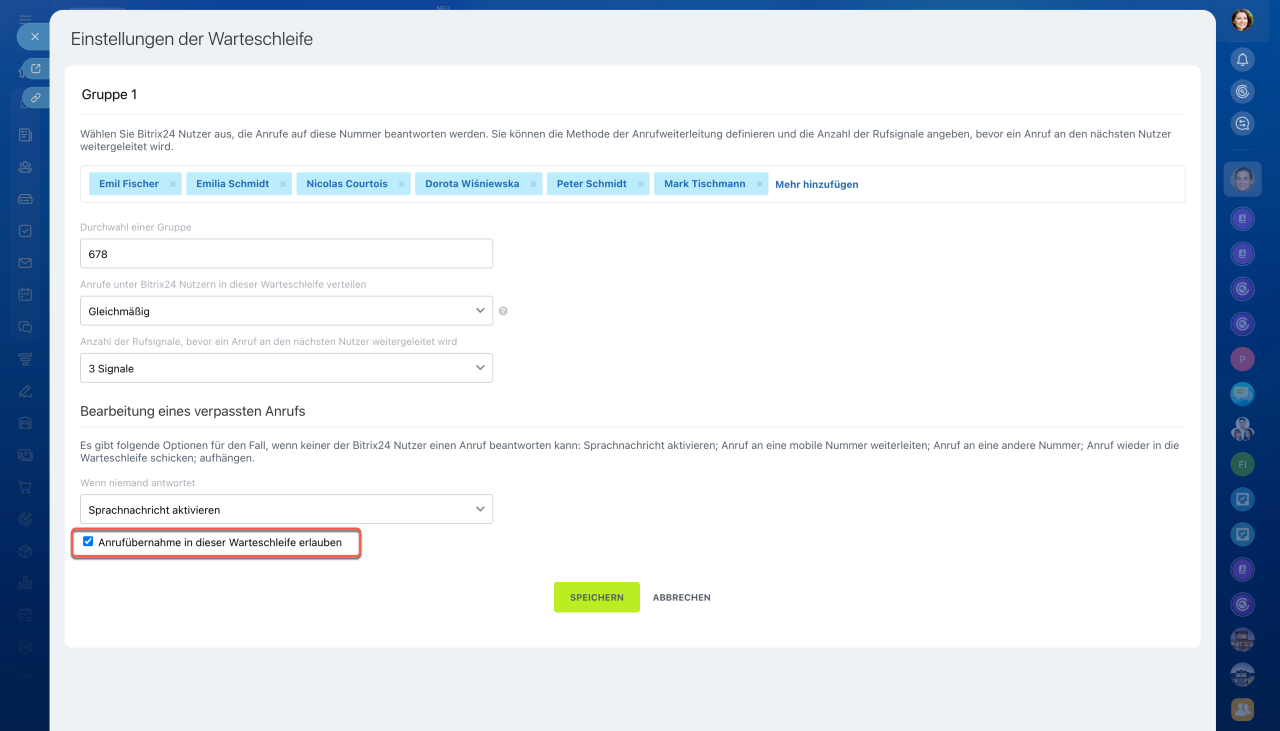Viewport: 1280px width, 731px height.
Task: Click the Abbrechen link
Action: coord(682,597)
